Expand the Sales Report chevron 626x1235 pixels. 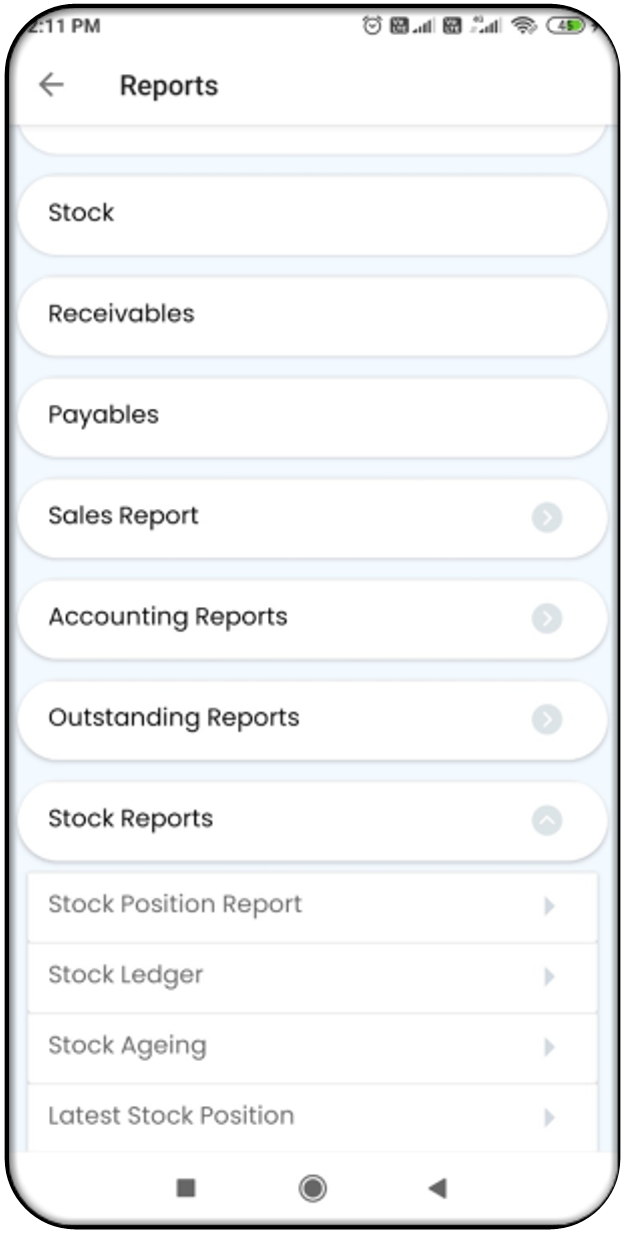point(546,517)
